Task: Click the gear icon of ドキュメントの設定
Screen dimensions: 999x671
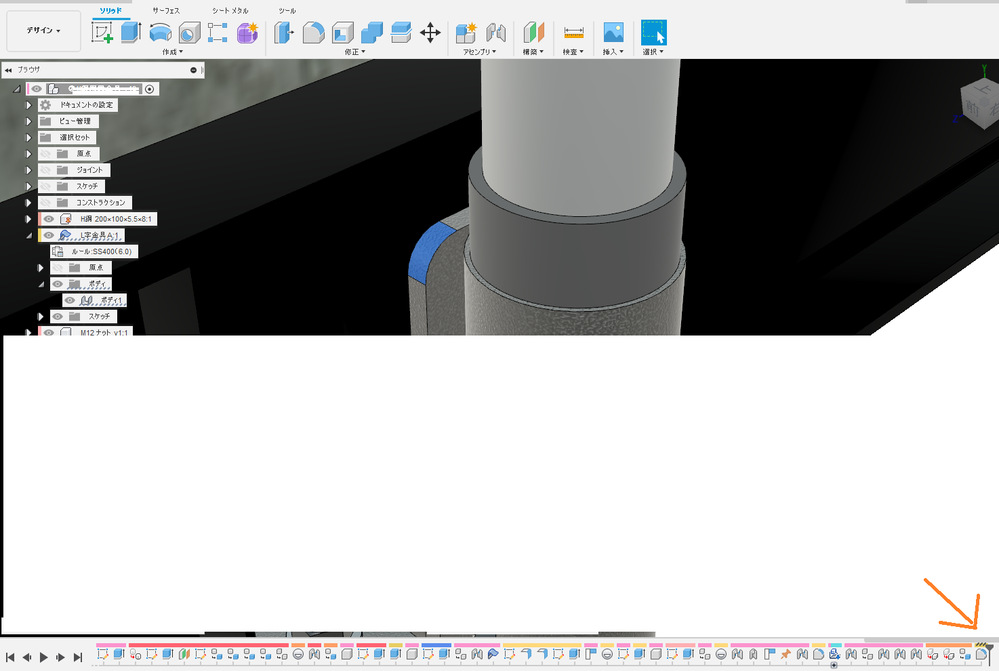Action: 45,105
